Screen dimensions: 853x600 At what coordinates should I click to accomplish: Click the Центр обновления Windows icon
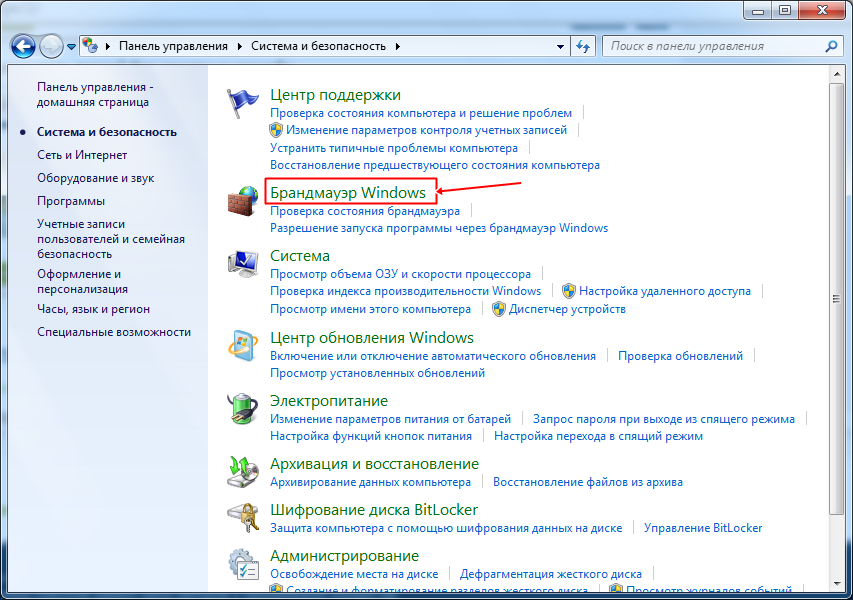tap(243, 345)
